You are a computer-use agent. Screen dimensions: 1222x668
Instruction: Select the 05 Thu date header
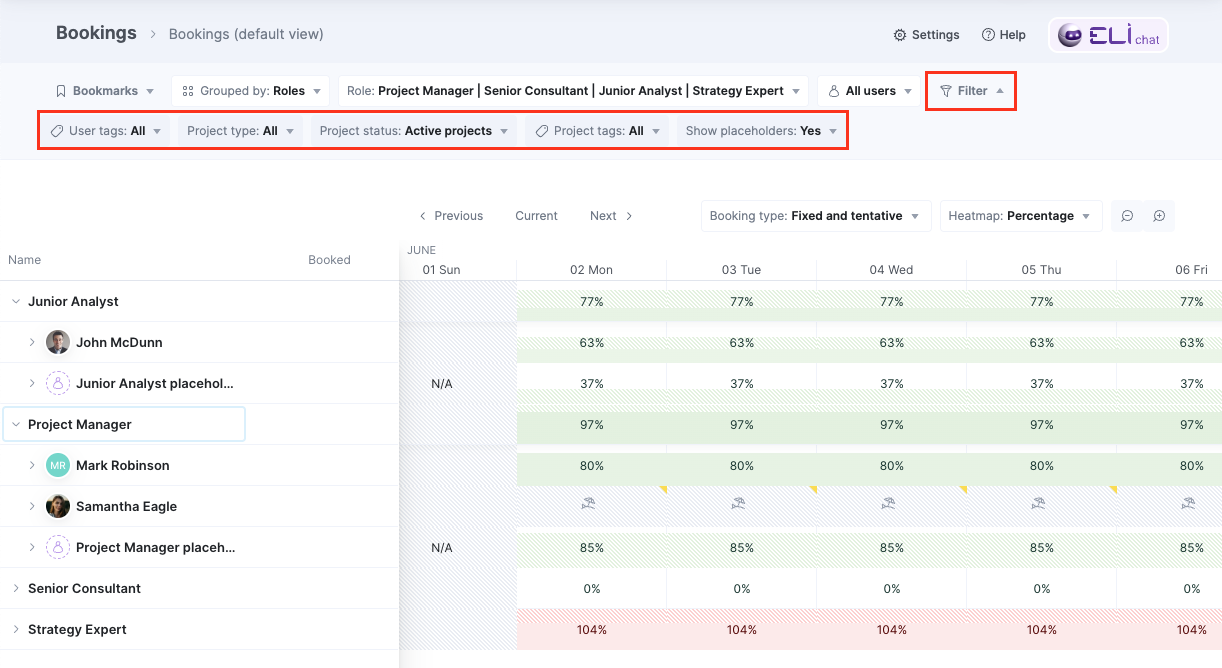(1041, 270)
